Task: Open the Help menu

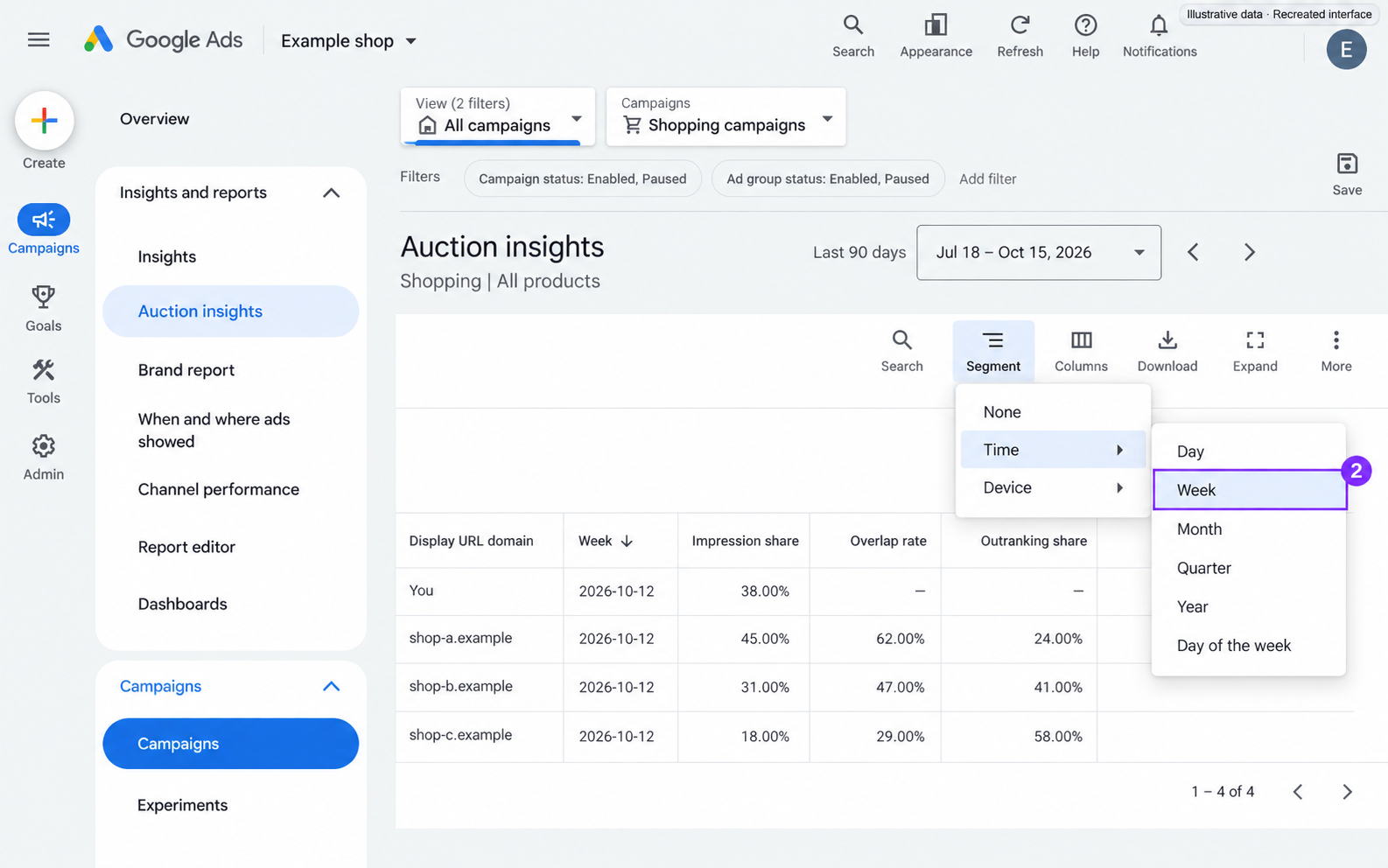Action: tap(1085, 37)
